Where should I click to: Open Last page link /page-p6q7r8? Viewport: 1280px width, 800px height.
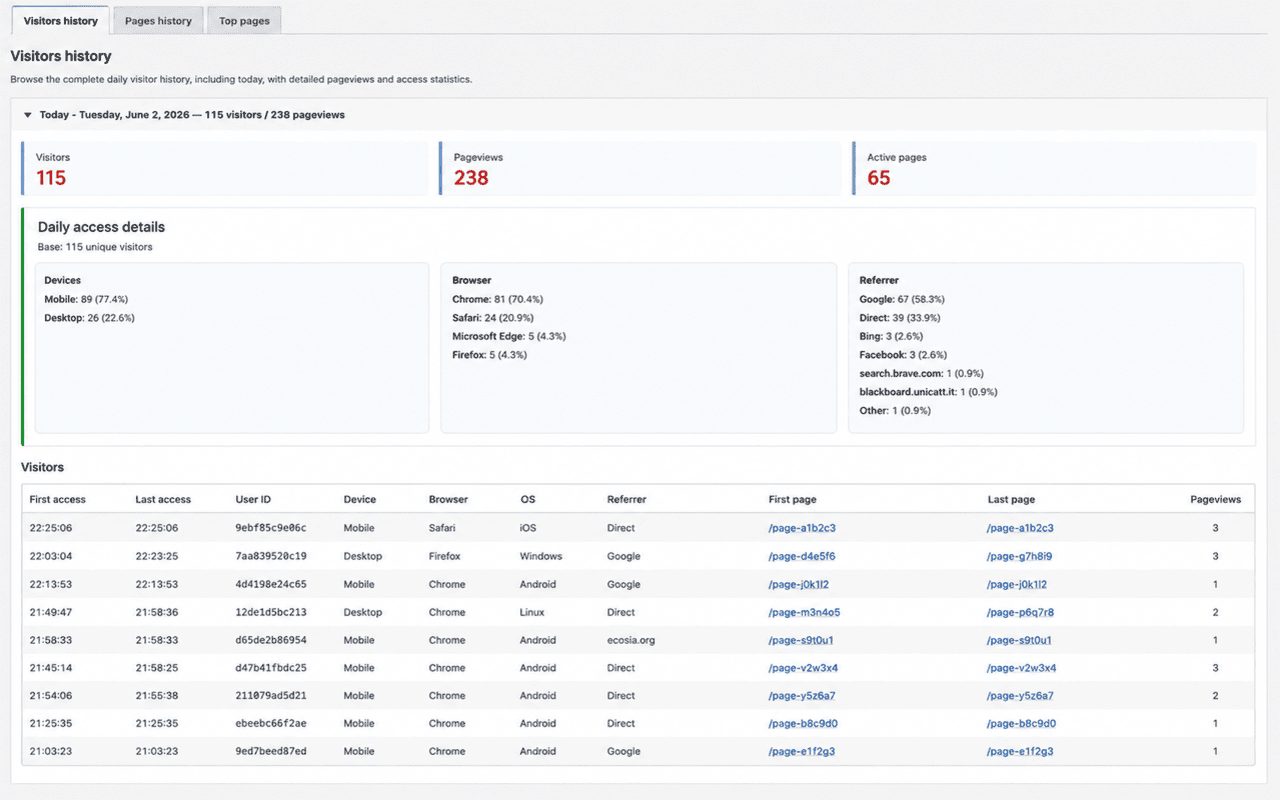pos(1019,612)
